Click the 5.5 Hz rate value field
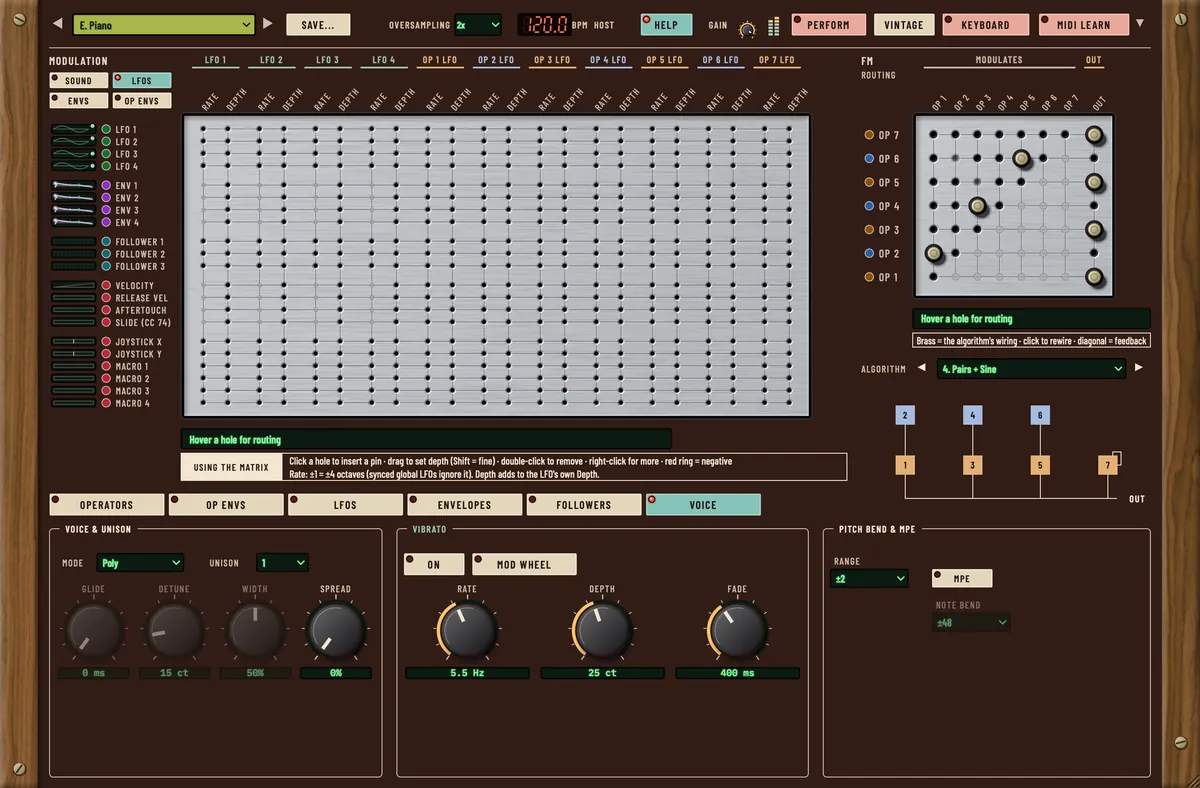 click(467, 674)
